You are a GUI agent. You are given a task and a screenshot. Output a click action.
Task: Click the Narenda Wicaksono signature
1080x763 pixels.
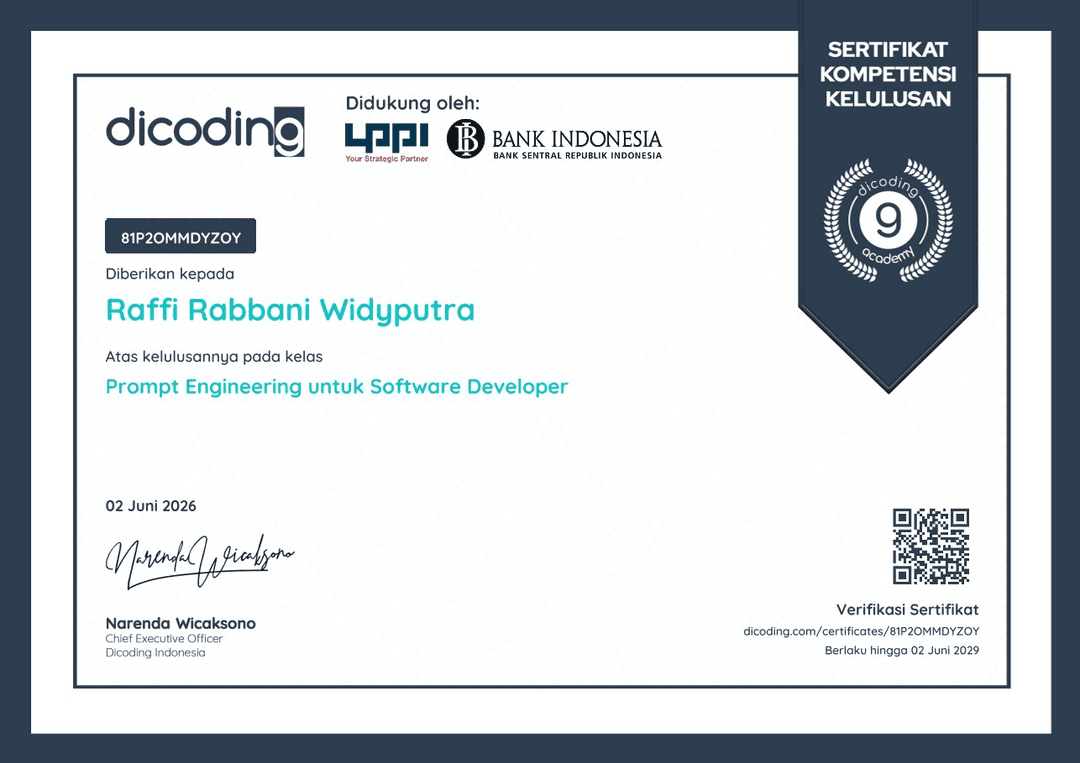pyautogui.click(x=200, y=561)
